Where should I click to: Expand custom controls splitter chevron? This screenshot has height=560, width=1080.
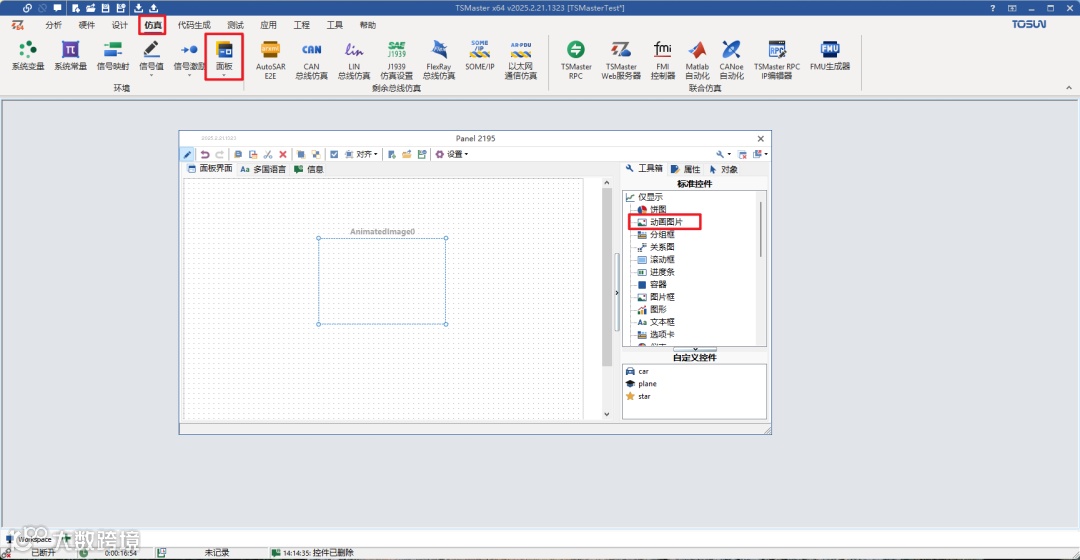694,349
